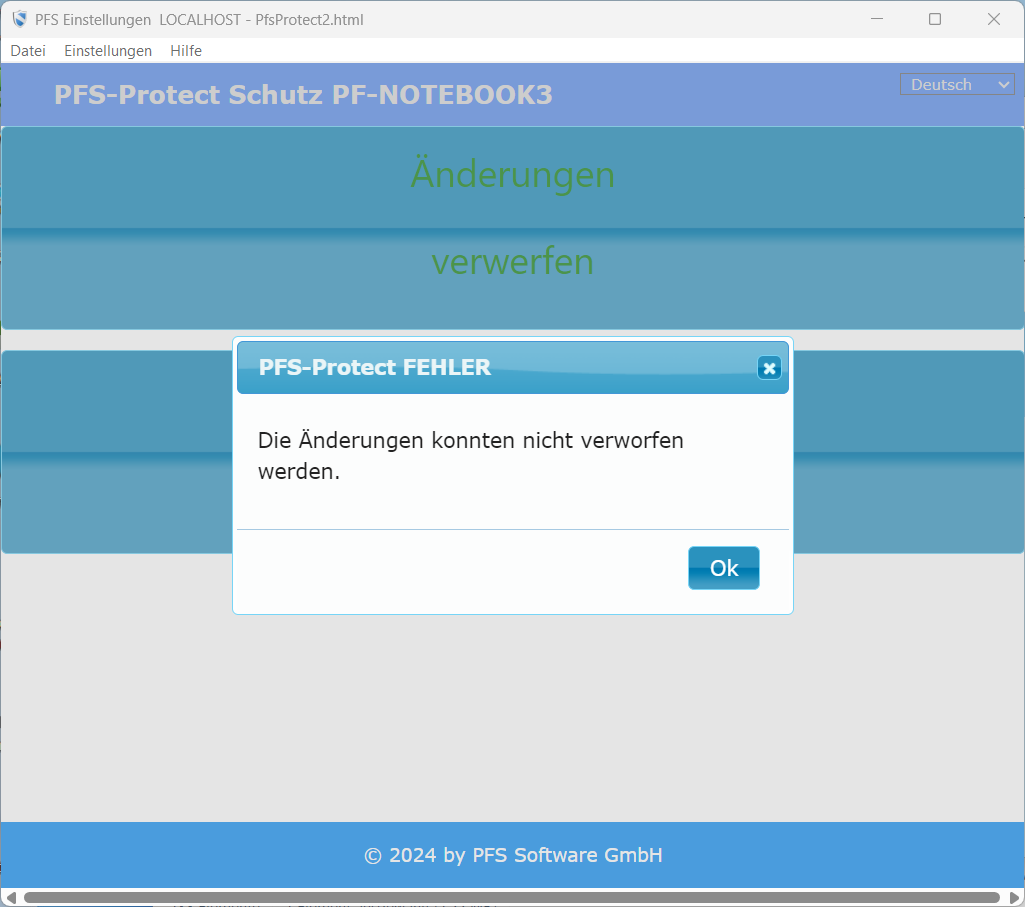
Task: Close the error dialog with the X icon
Action: coord(769,368)
